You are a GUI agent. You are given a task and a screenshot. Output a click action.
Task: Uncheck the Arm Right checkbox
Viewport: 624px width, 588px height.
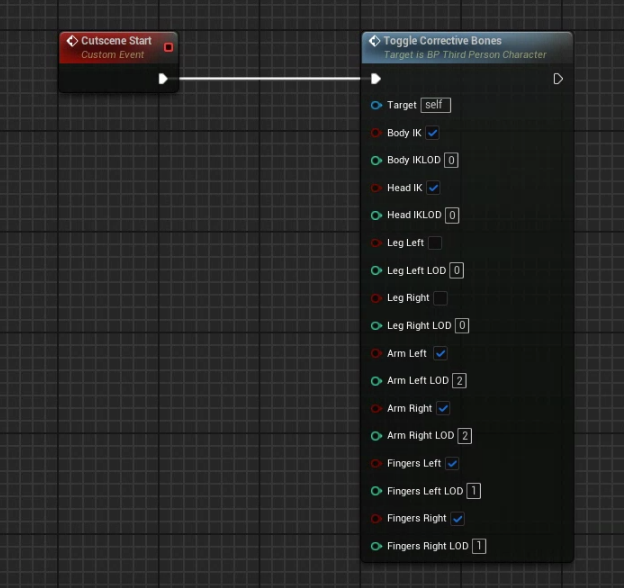pos(443,409)
